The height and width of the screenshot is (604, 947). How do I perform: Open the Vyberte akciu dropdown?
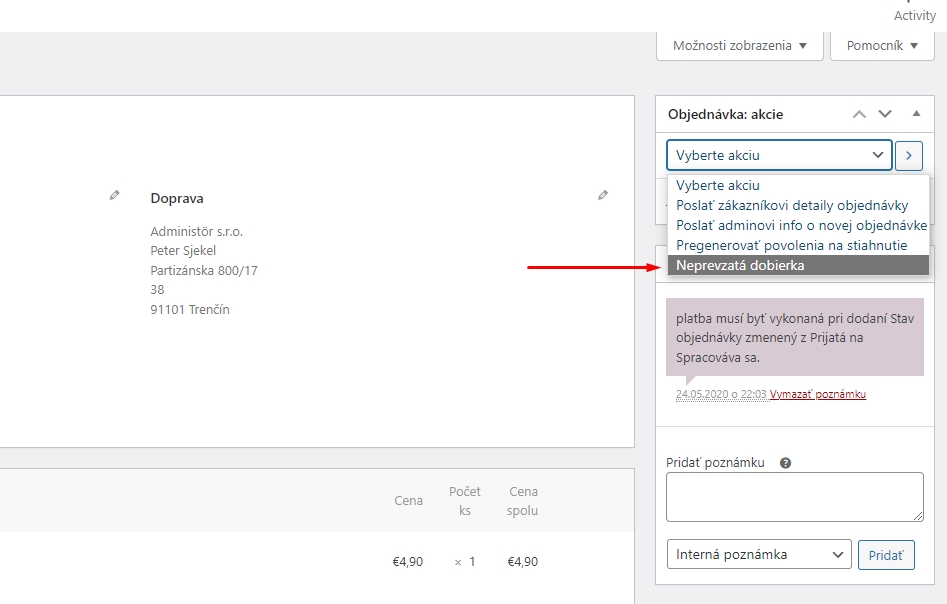tap(779, 155)
